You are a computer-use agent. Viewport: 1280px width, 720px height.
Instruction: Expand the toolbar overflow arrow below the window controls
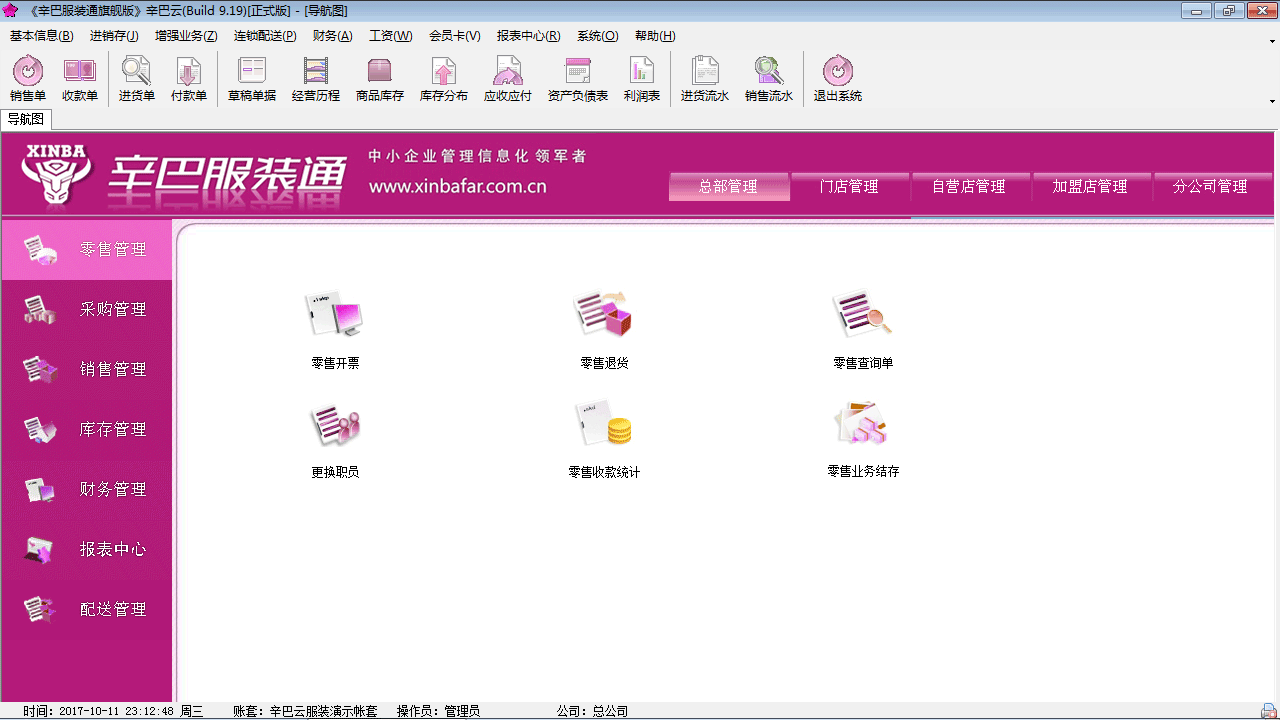pos(1272,101)
